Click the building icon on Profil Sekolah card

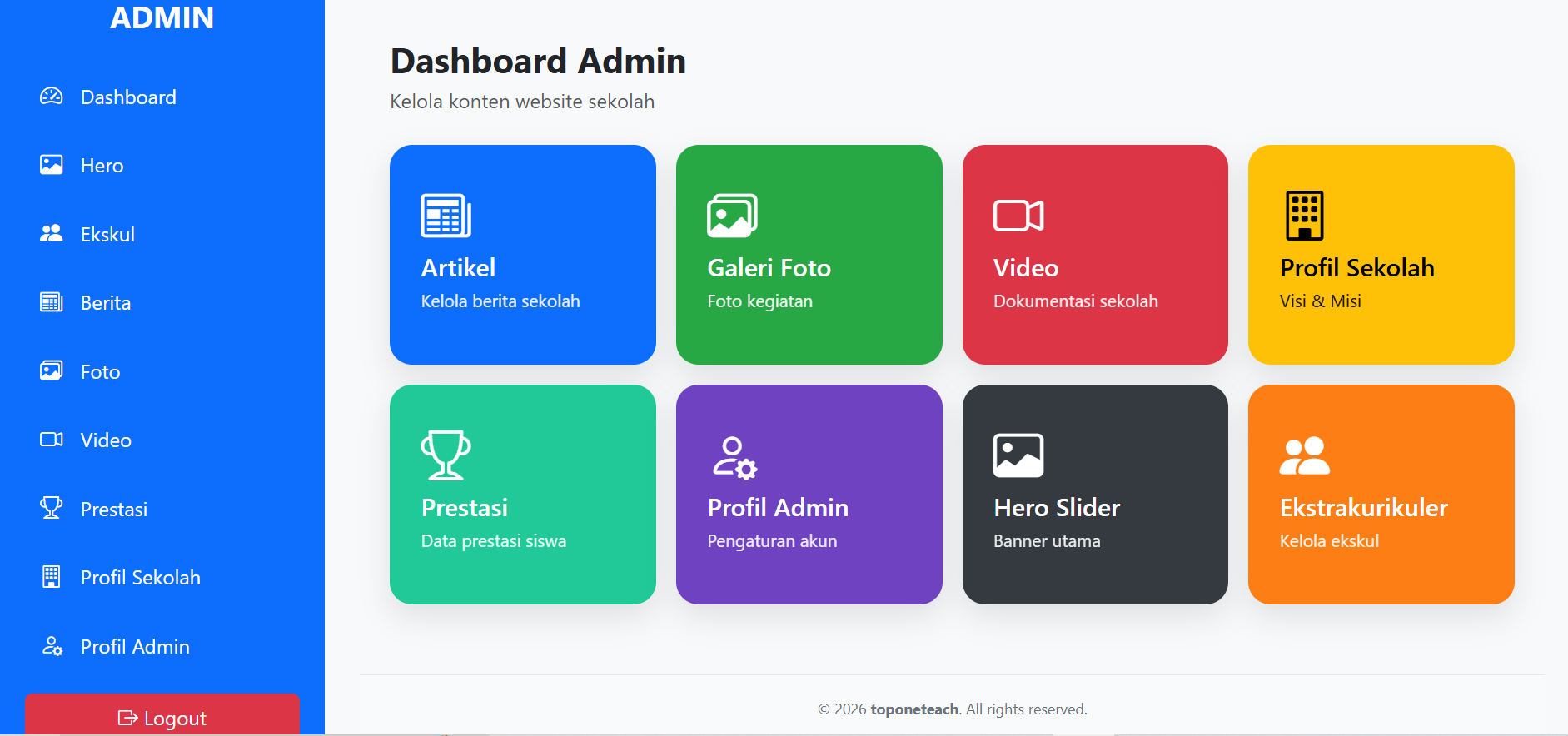pyautogui.click(x=1304, y=216)
